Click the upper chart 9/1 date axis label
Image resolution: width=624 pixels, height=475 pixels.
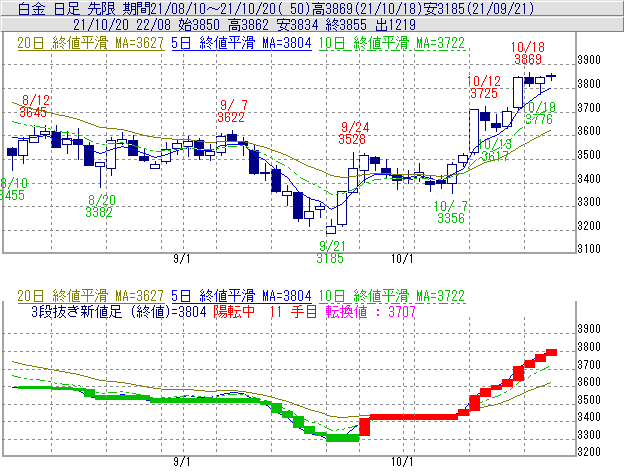[181, 259]
